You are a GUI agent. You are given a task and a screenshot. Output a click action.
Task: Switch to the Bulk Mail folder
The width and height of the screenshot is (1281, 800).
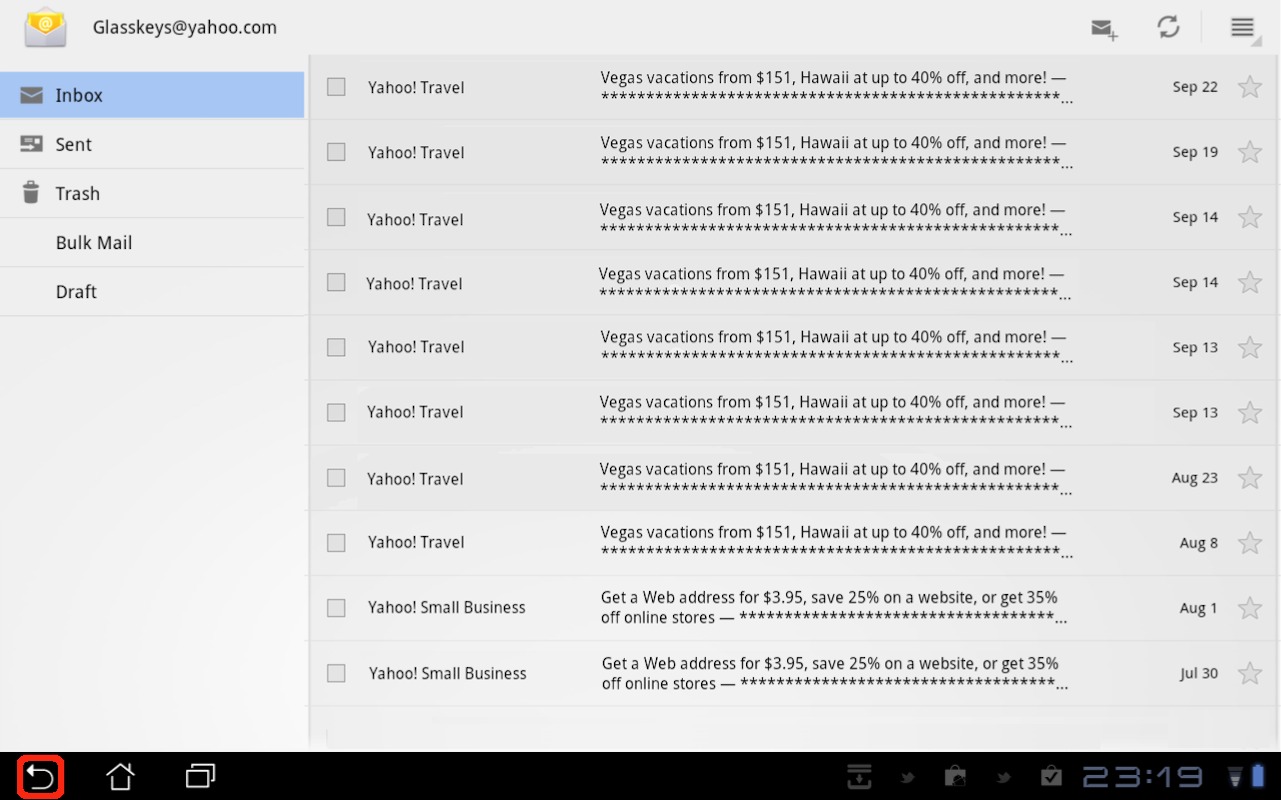[94, 242]
